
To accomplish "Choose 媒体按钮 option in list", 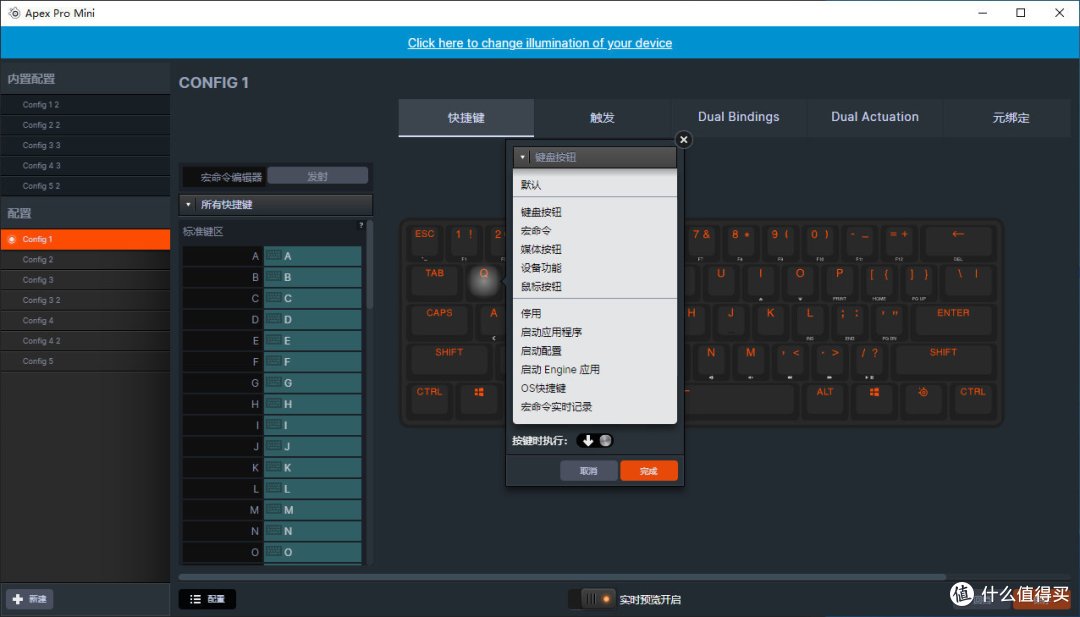I will (541, 249).
